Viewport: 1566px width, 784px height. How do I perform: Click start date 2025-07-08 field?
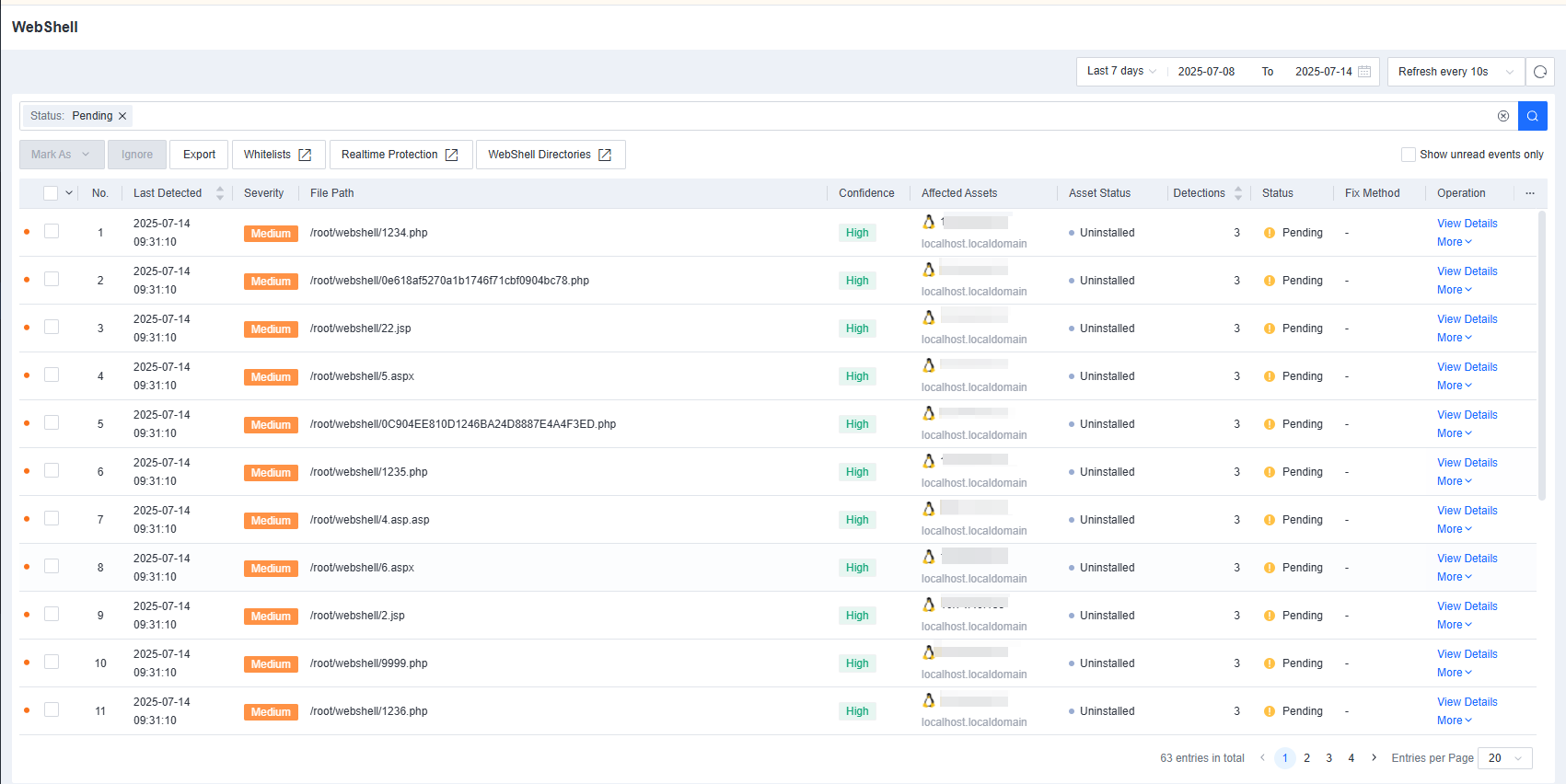[1206, 72]
